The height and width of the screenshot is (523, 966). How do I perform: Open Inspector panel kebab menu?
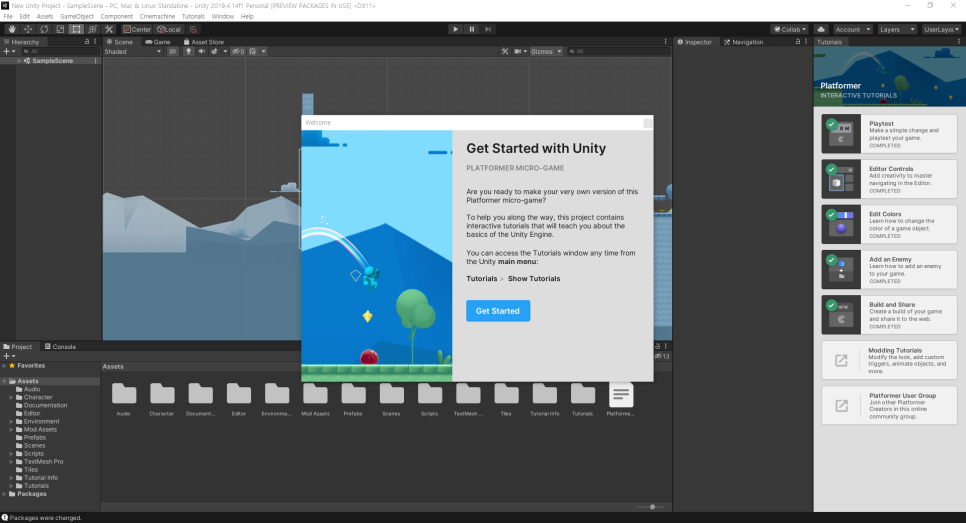click(x=806, y=42)
